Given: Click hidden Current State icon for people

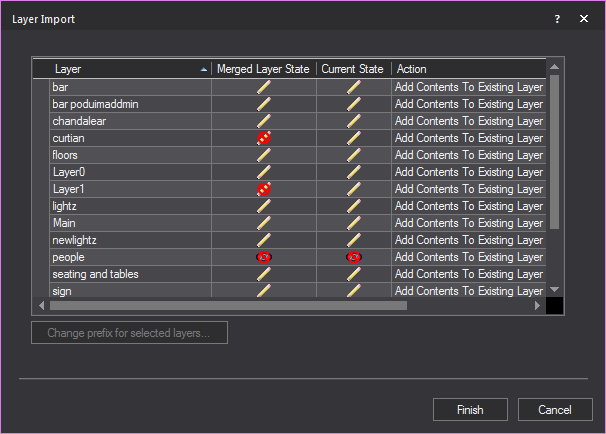Looking at the screenshot, I should 354,257.
